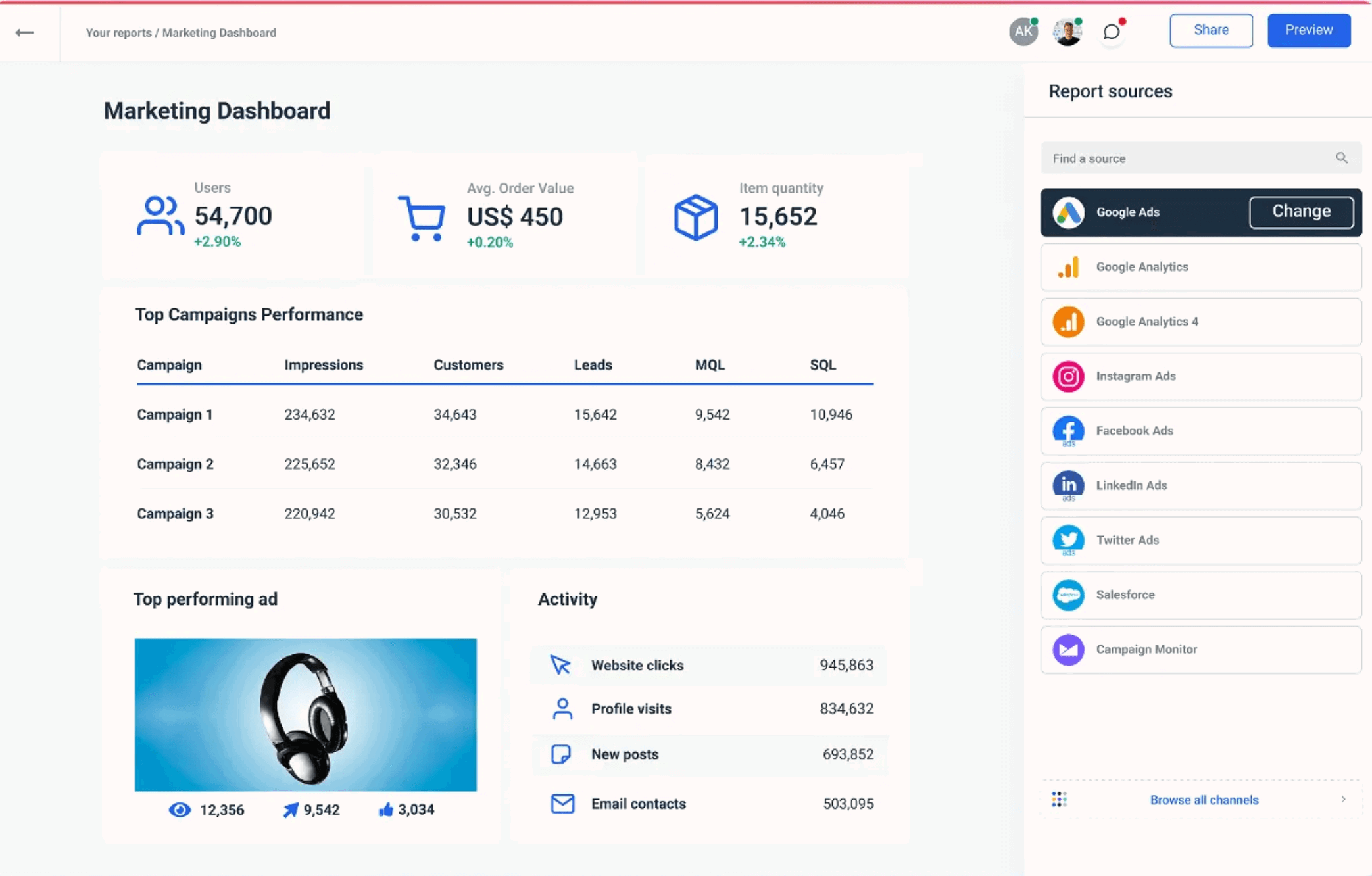Viewport: 1372px width, 876px height.
Task: Click the Salesforce source icon
Action: coord(1068,595)
